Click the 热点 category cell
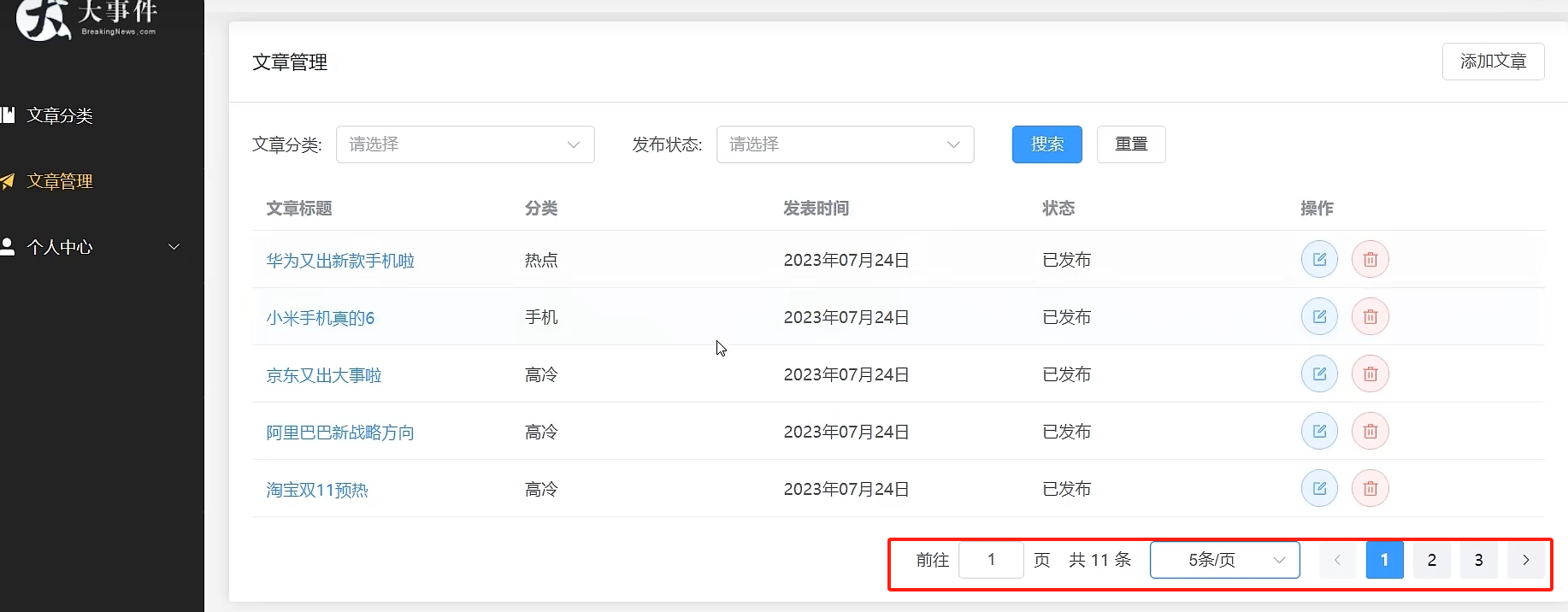 (541, 260)
